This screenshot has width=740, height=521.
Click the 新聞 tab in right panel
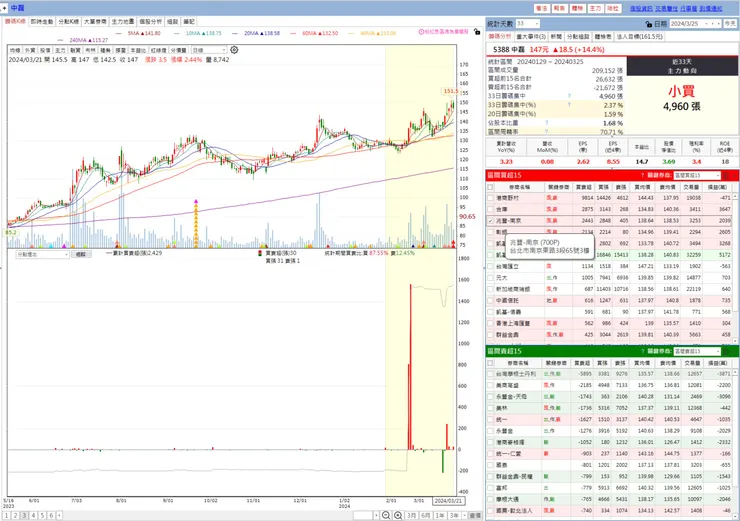pos(556,37)
